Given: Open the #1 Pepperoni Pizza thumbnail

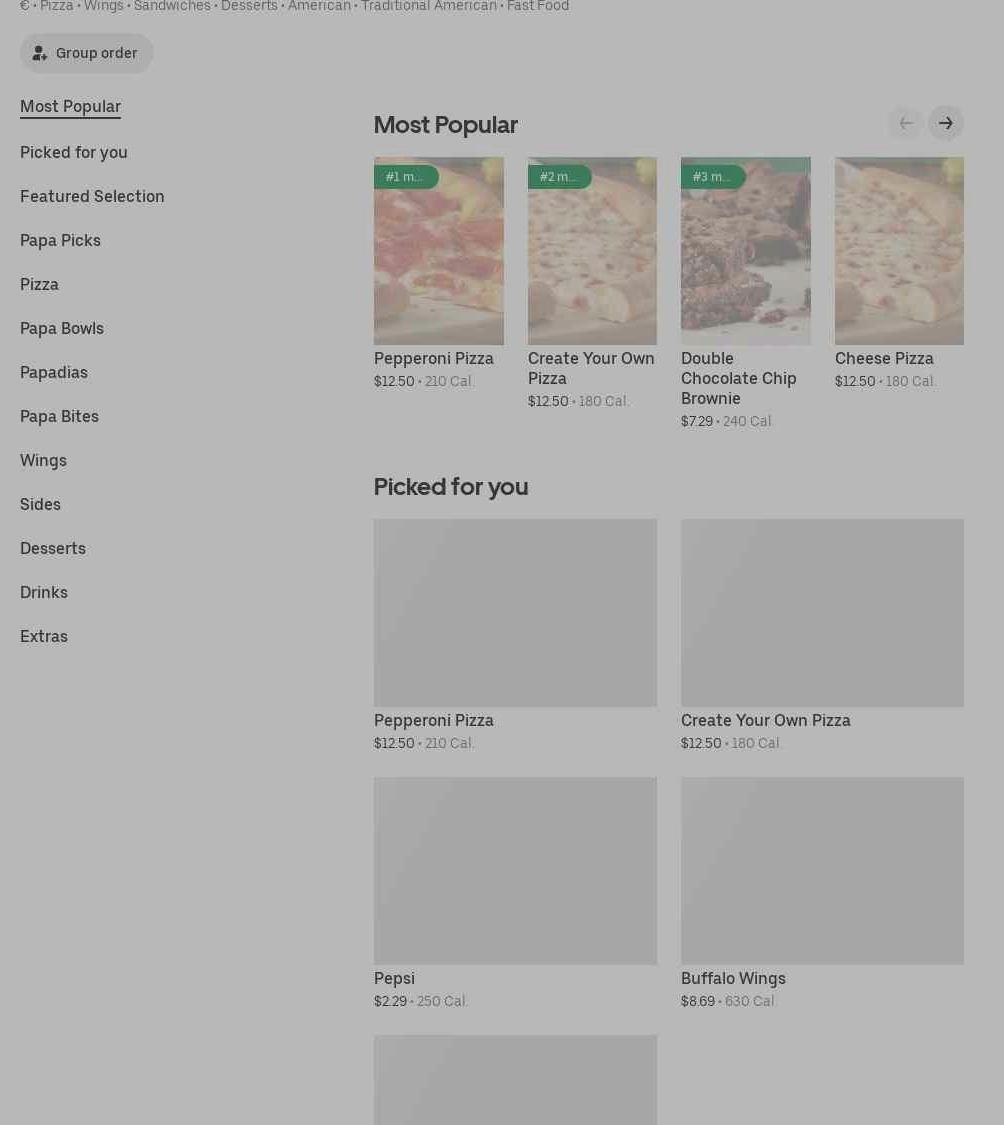Looking at the screenshot, I should click(x=438, y=251).
